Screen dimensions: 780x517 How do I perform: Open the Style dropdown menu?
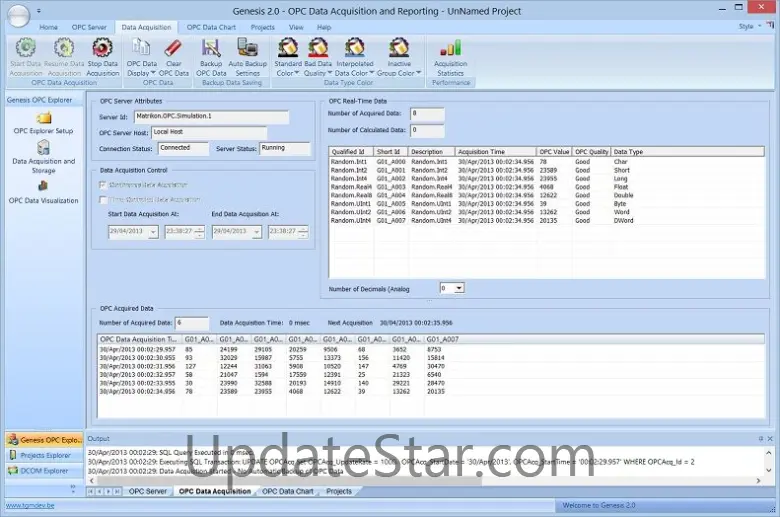point(750,26)
